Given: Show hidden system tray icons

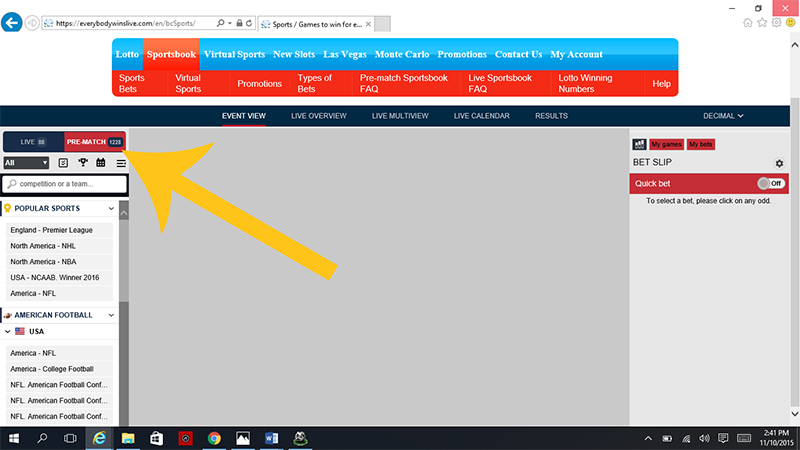Looking at the screenshot, I should [648, 438].
